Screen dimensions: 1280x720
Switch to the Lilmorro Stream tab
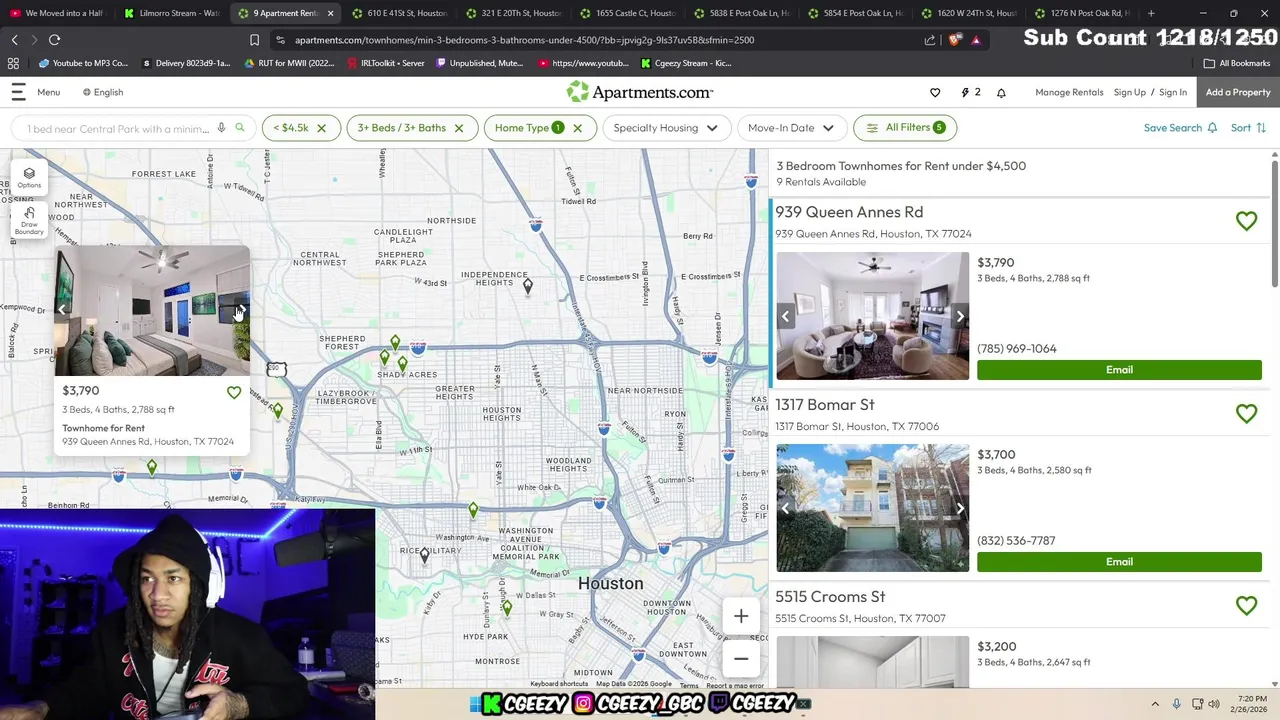[173, 13]
